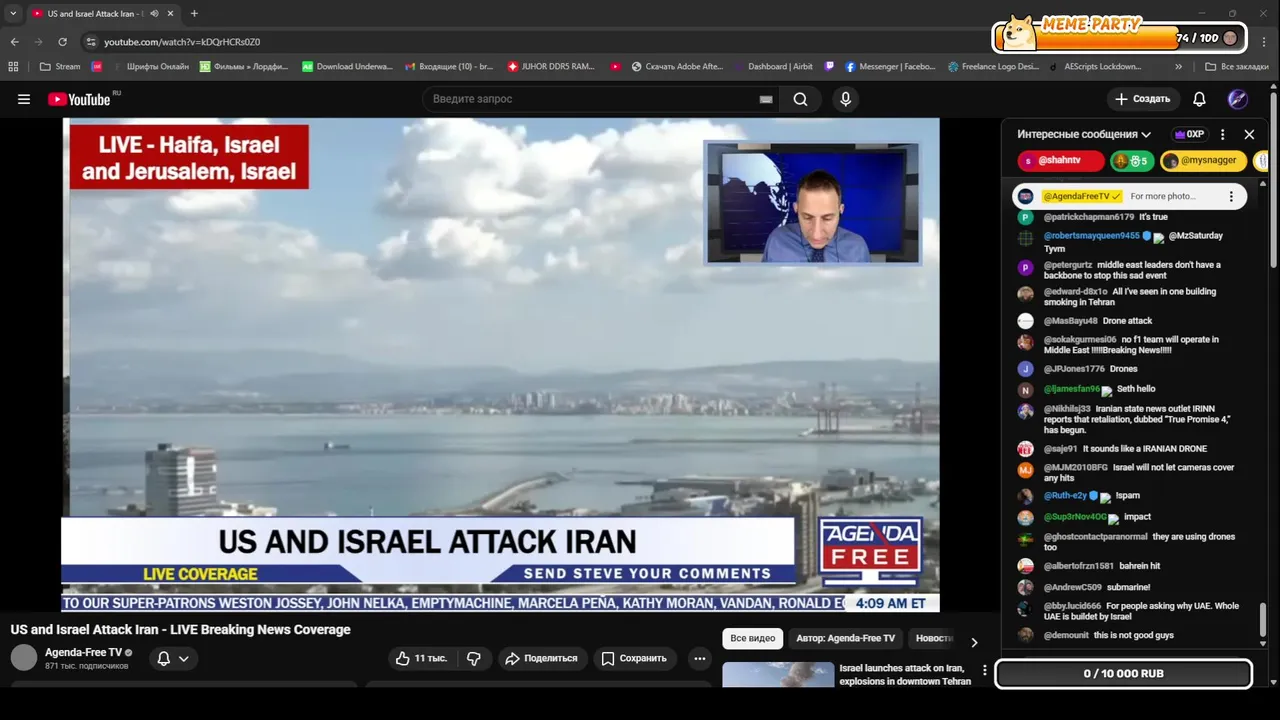Open the Messenger | Facebook bookmark
Screen dimensions: 1280x720
click(890, 67)
